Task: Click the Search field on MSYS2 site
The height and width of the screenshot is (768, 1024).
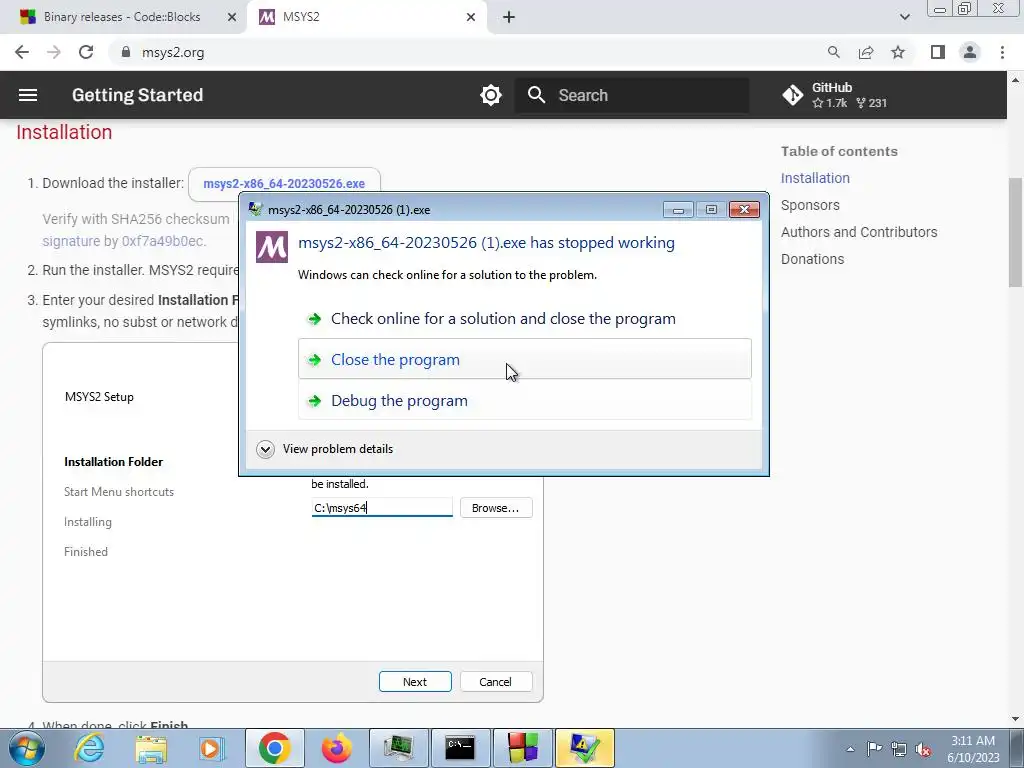Action: [x=632, y=95]
